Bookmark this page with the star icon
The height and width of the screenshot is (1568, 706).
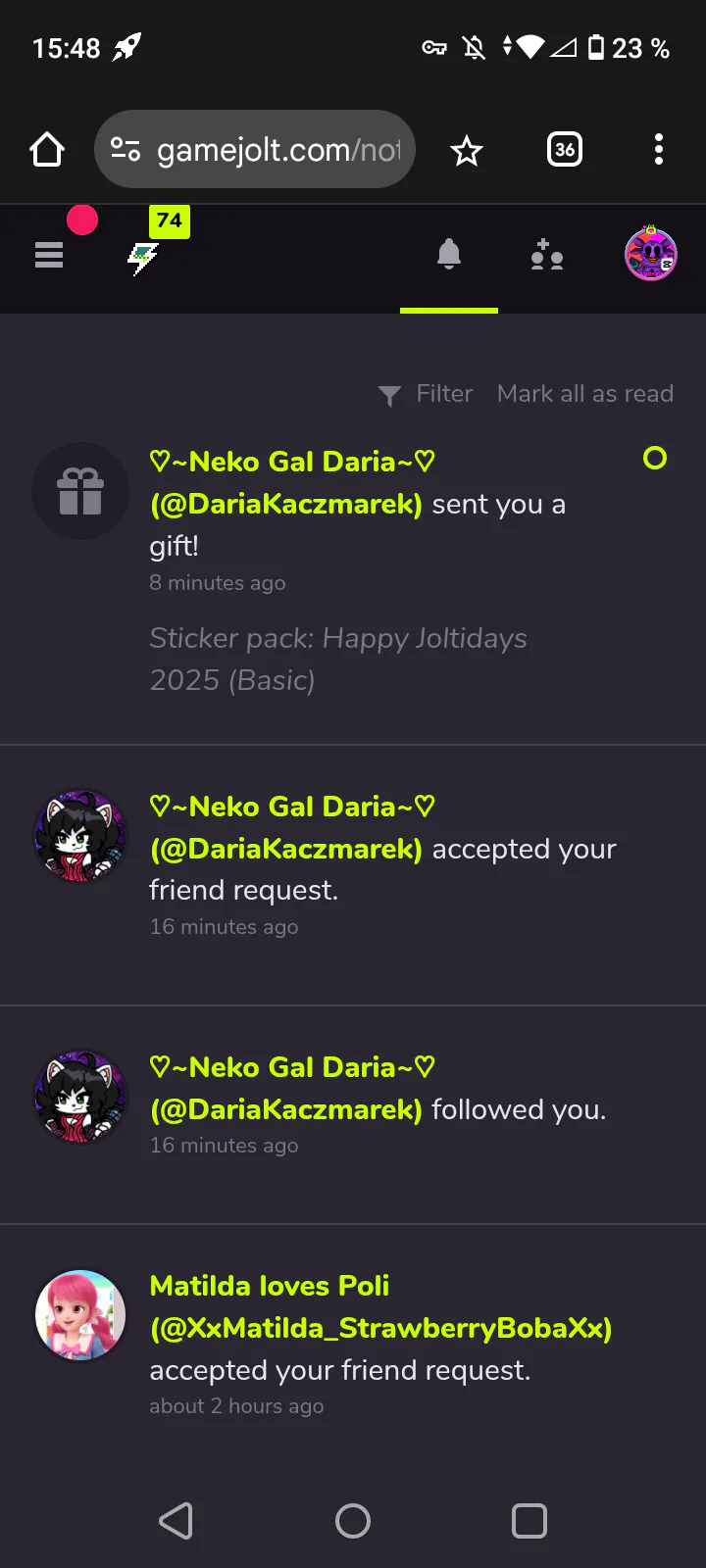(x=467, y=150)
